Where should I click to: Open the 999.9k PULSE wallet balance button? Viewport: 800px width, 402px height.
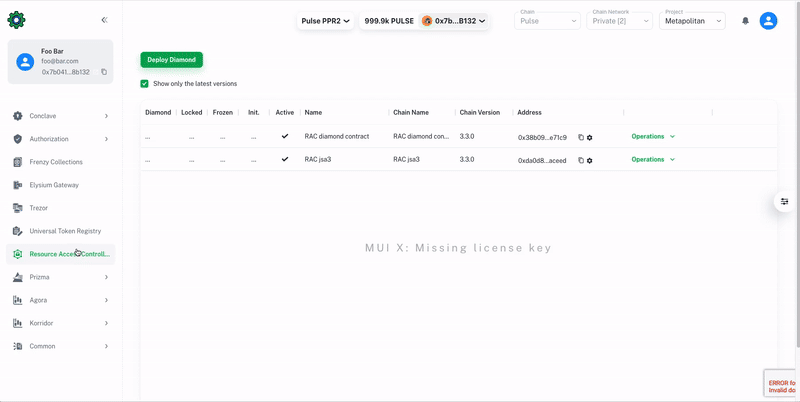click(388, 21)
